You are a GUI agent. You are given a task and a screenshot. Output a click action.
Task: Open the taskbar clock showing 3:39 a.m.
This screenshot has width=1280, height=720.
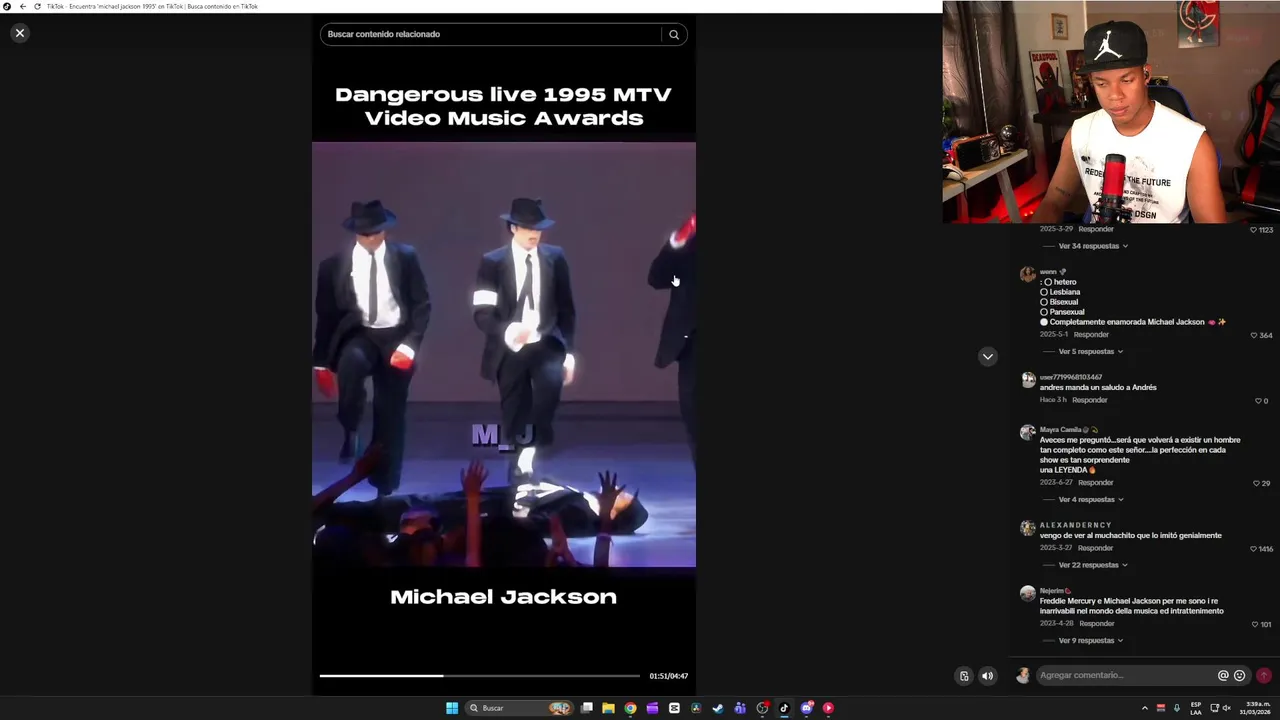1257,708
